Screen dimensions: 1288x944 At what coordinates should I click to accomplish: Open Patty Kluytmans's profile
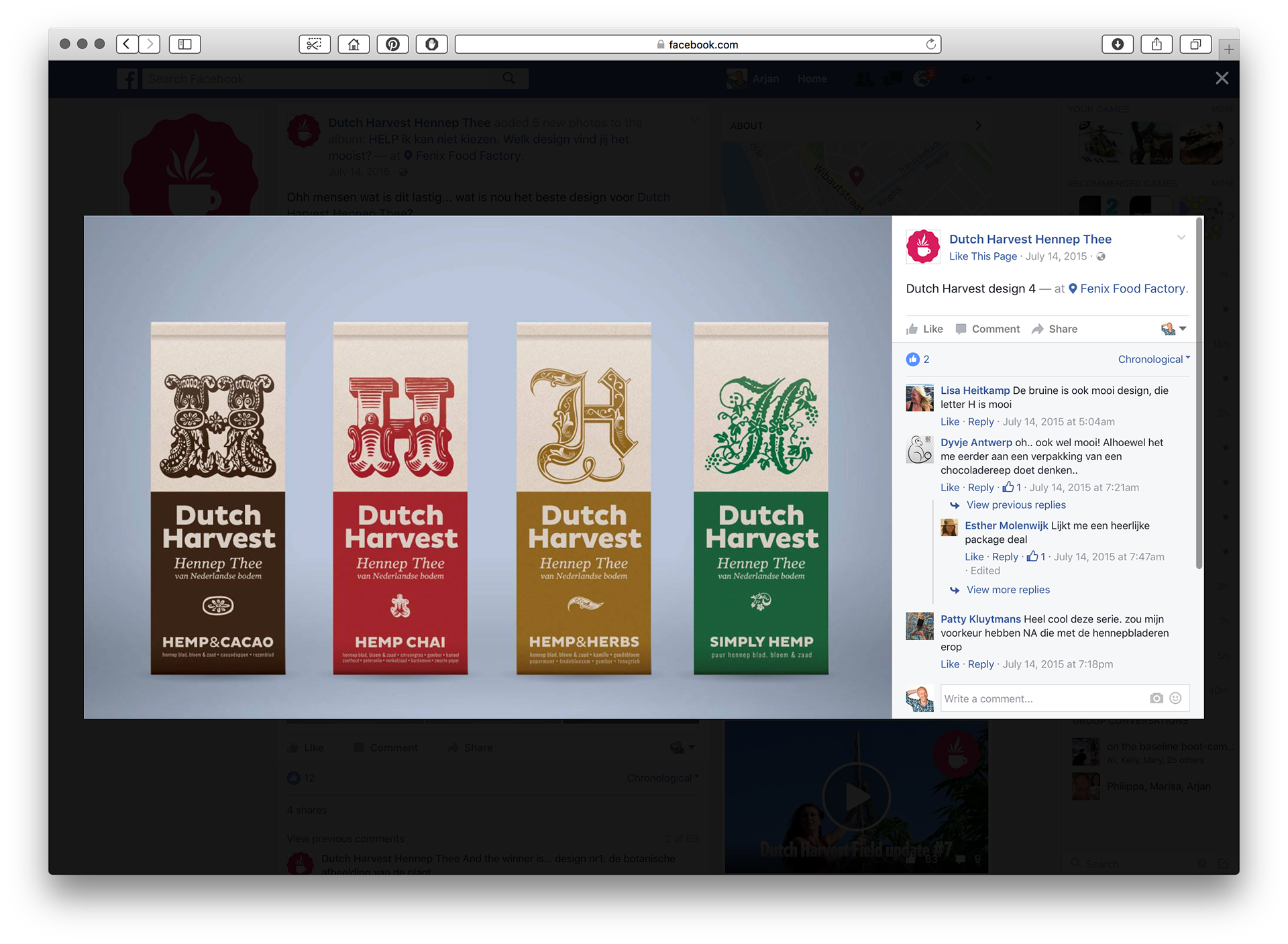980,619
